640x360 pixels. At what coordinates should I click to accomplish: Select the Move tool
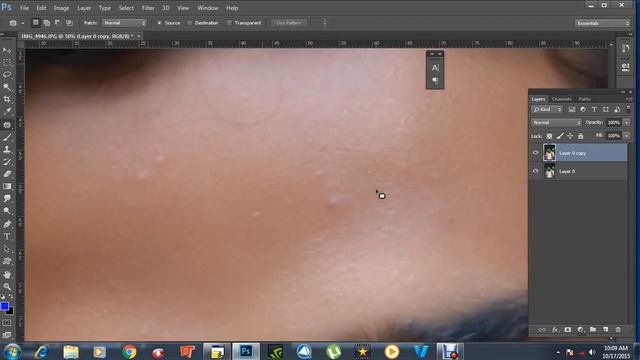[7, 51]
